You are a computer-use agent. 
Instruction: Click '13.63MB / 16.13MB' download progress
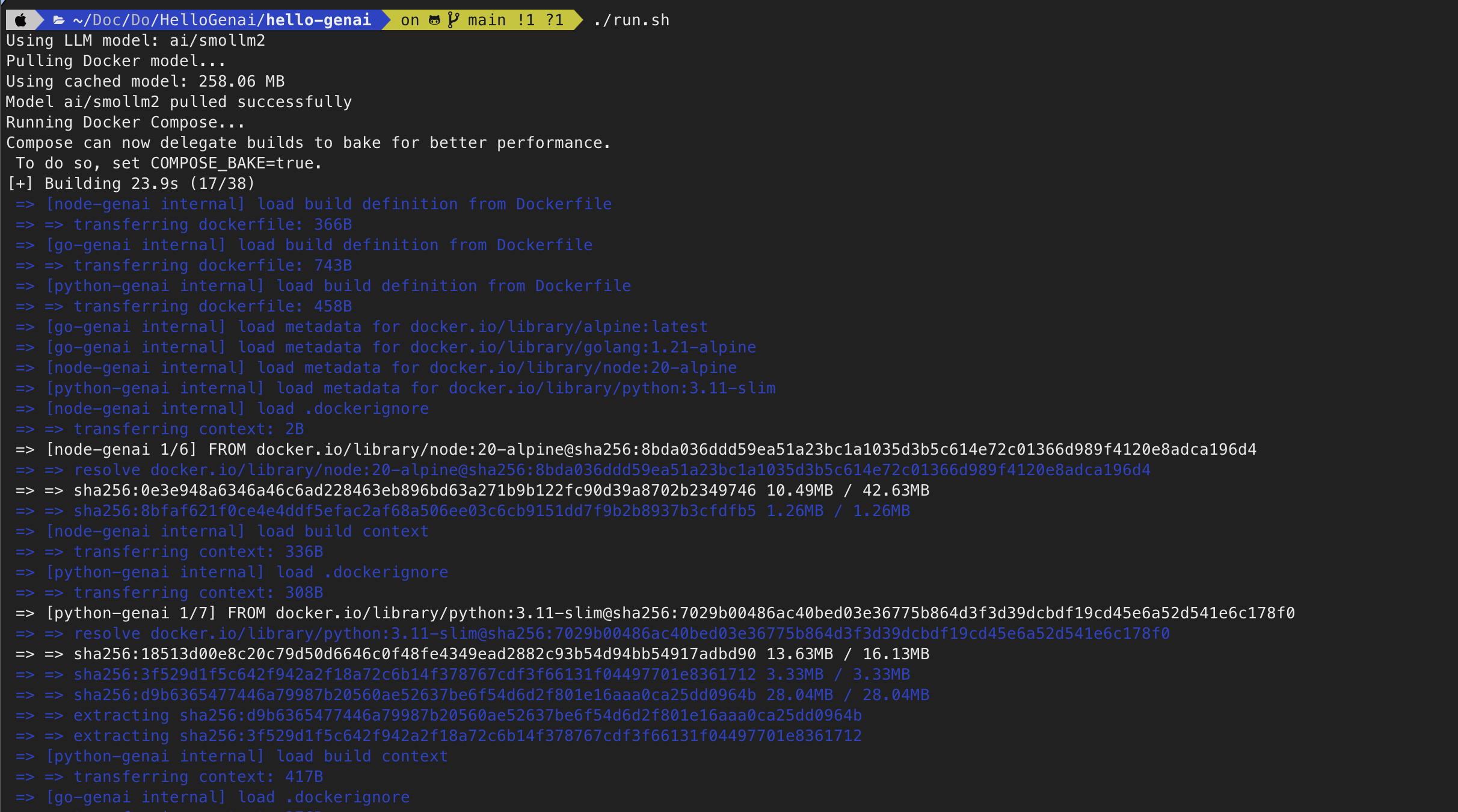tap(847, 654)
